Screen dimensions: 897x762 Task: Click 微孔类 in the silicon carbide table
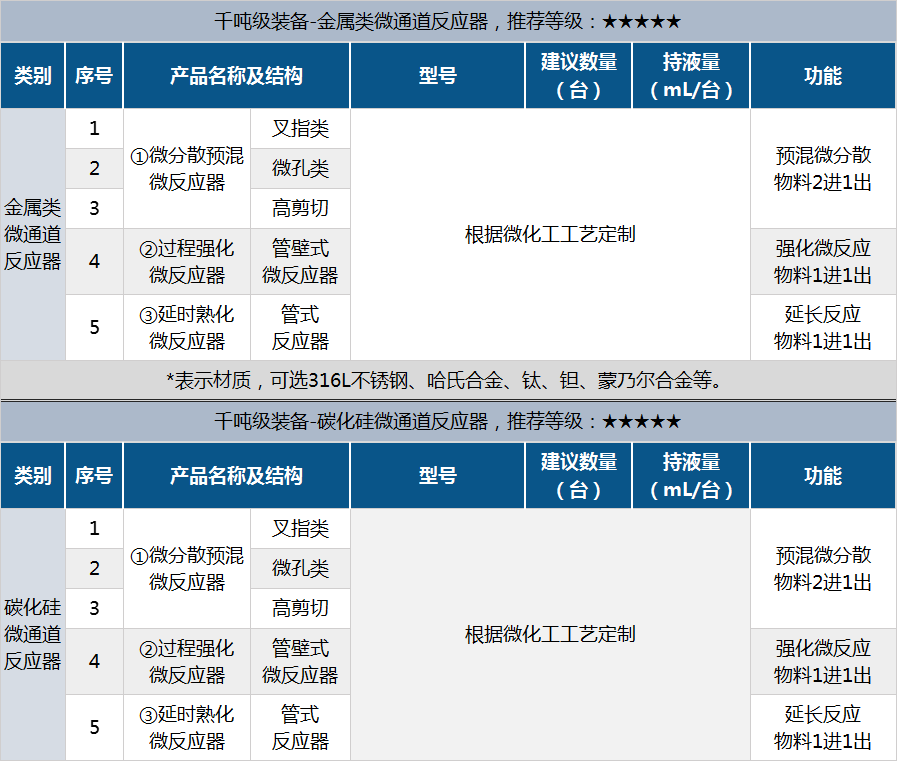tap(300, 568)
